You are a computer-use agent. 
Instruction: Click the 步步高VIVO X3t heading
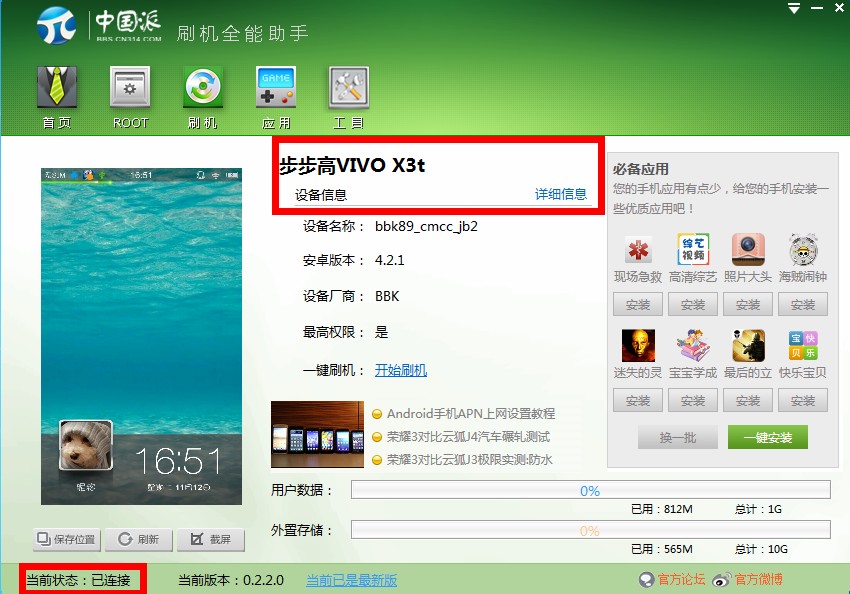click(352, 165)
